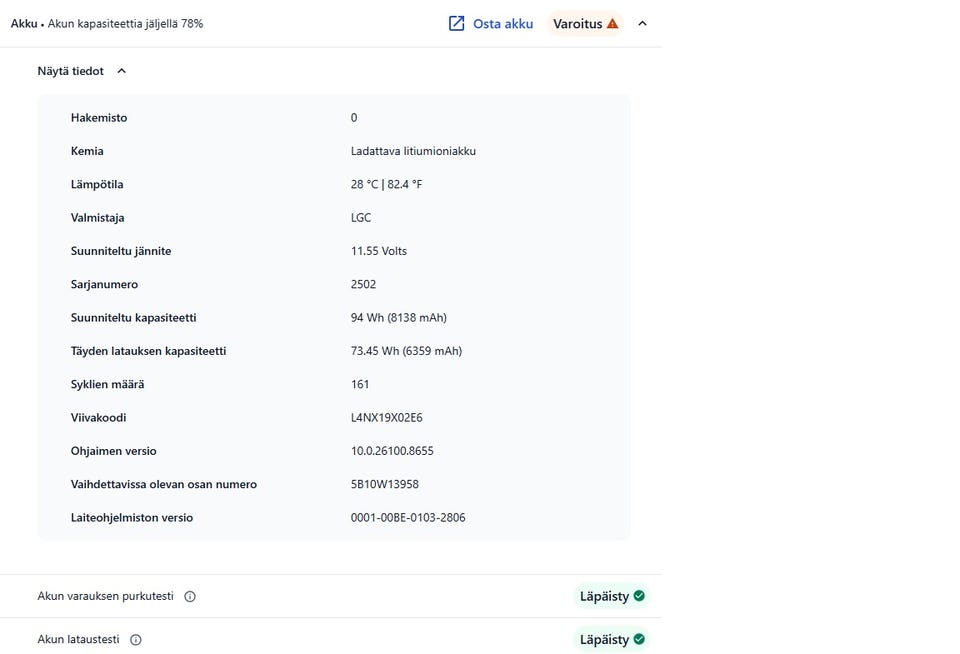The height and width of the screenshot is (654, 960).
Task: Click the Näytä tiedot label
Action: (x=70, y=71)
